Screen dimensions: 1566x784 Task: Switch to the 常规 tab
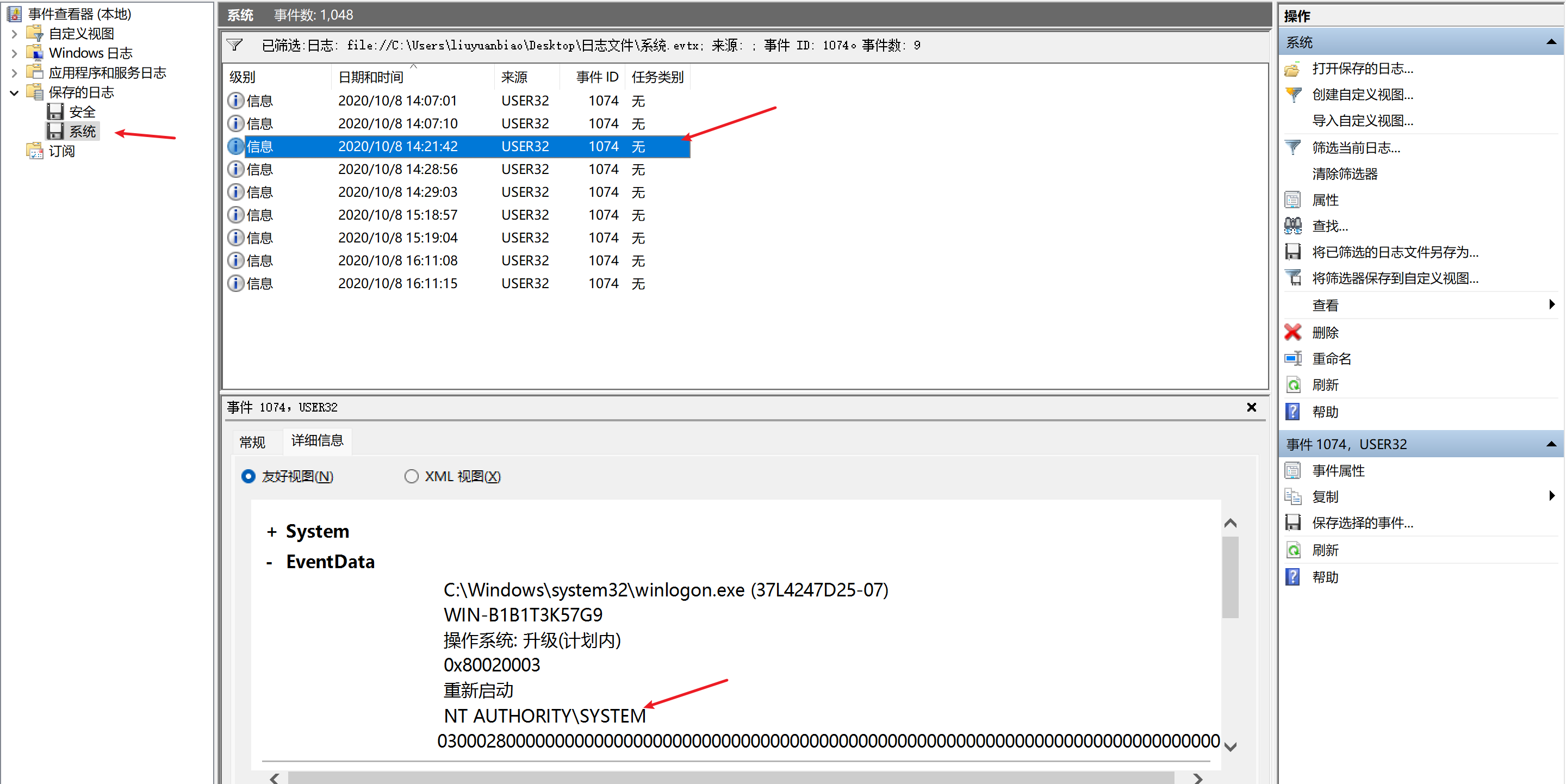click(252, 442)
